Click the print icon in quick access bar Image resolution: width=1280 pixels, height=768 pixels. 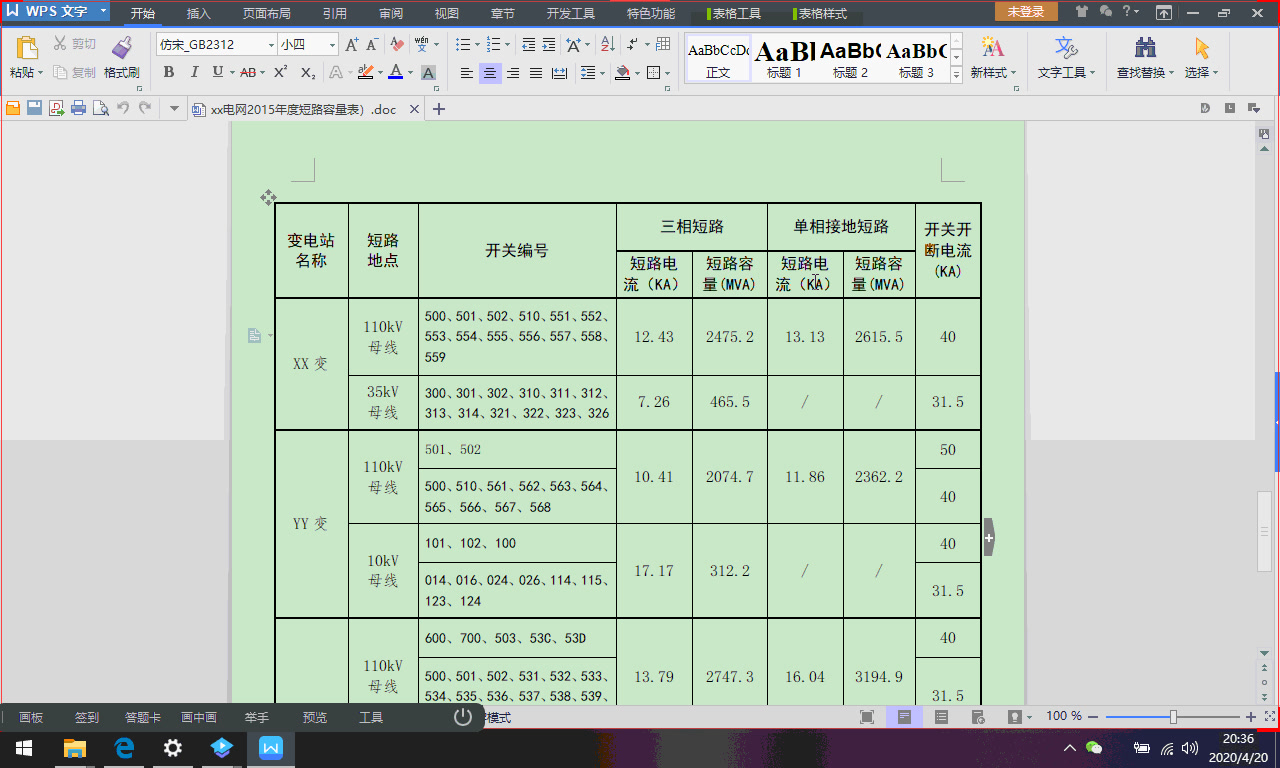[78, 109]
